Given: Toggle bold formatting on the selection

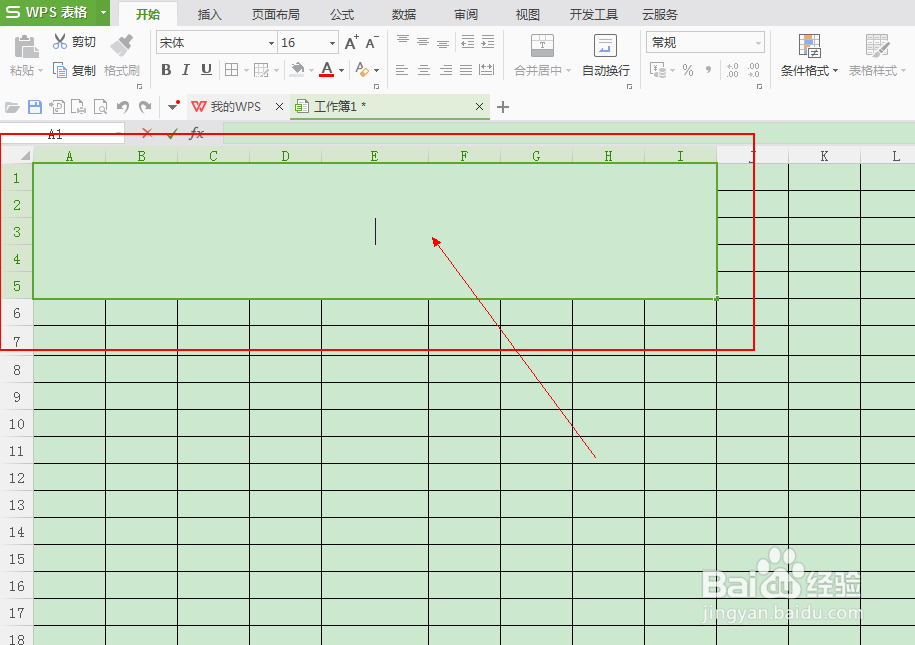Looking at the screenshot, I should [166, 70].
